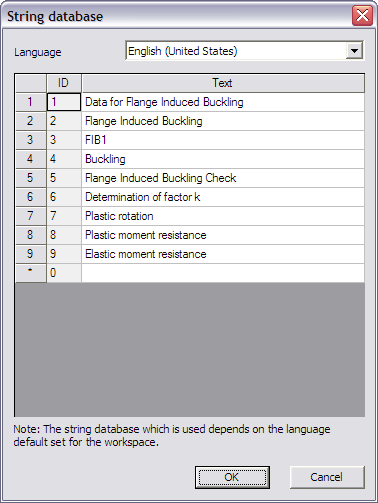Click the new-row asterisk header

30,273
